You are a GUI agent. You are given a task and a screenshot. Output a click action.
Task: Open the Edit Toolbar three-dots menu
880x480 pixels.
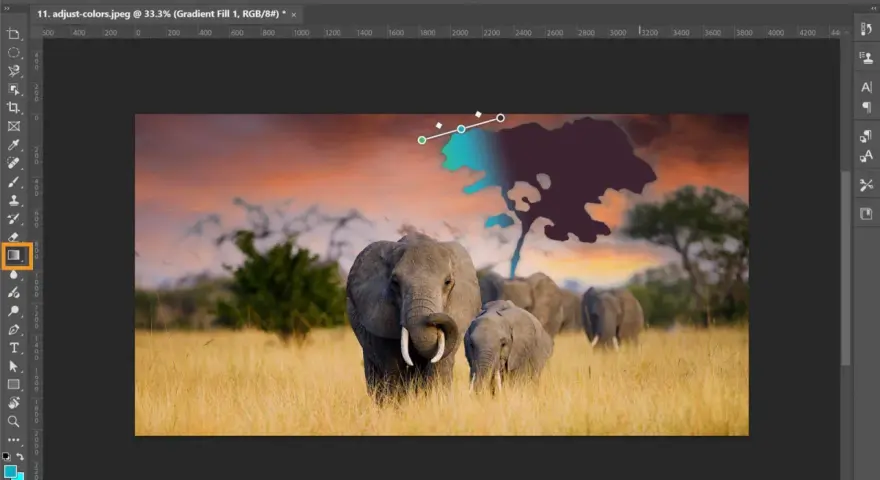[x=13, y=440]
